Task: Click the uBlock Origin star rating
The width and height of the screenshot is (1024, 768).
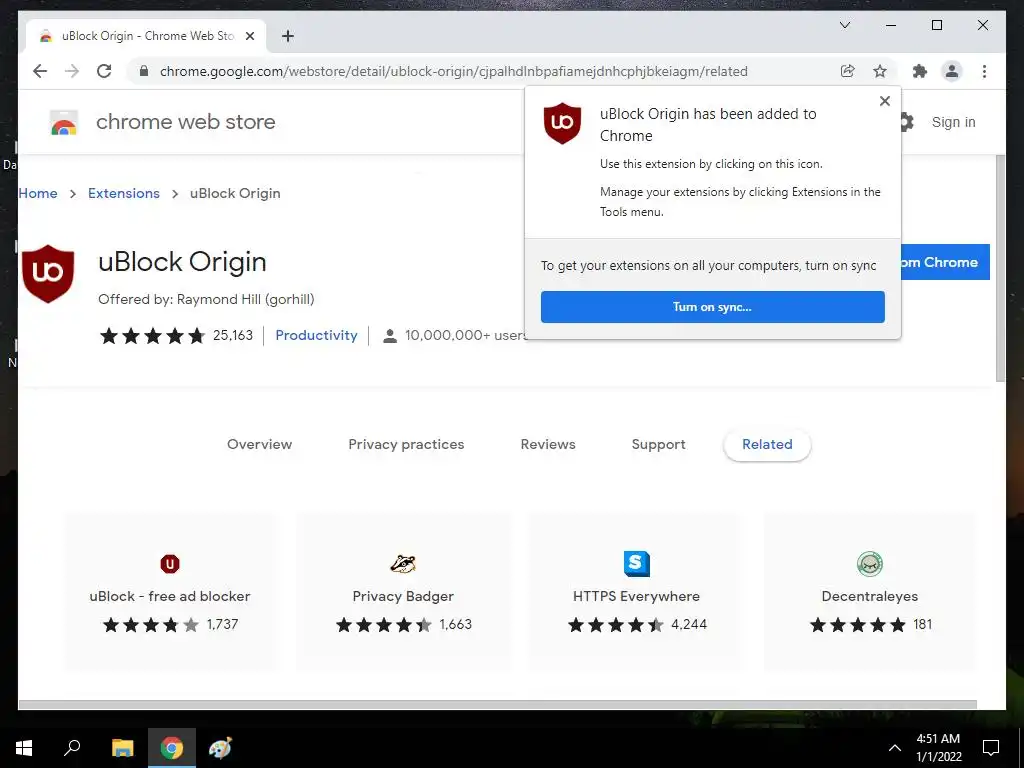Action: 153,336
